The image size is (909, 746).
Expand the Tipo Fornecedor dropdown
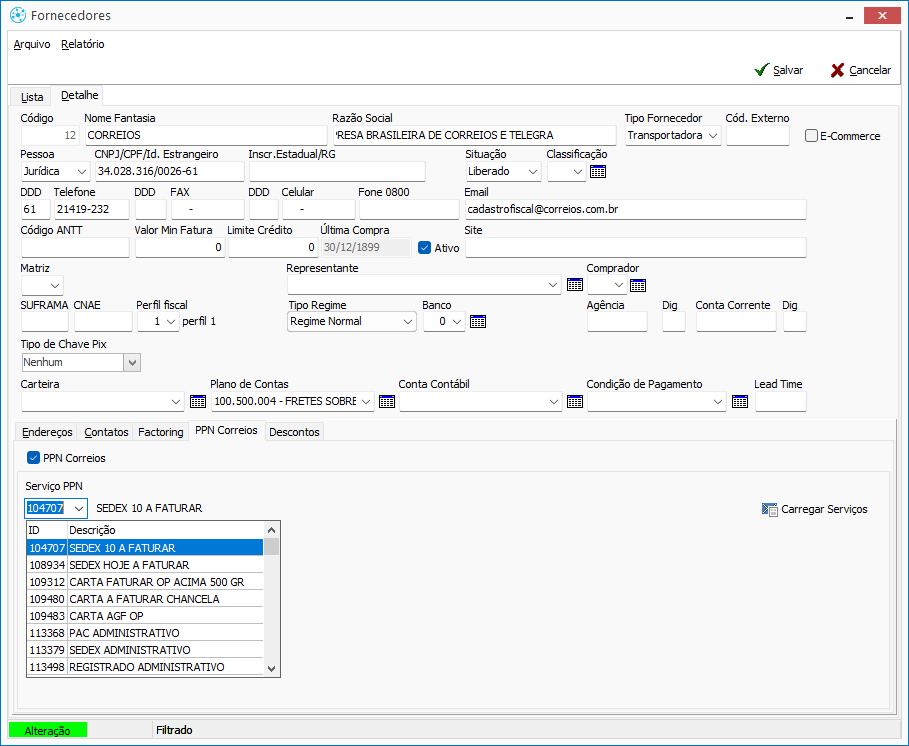pyautogui.click(x=713, y=136)
